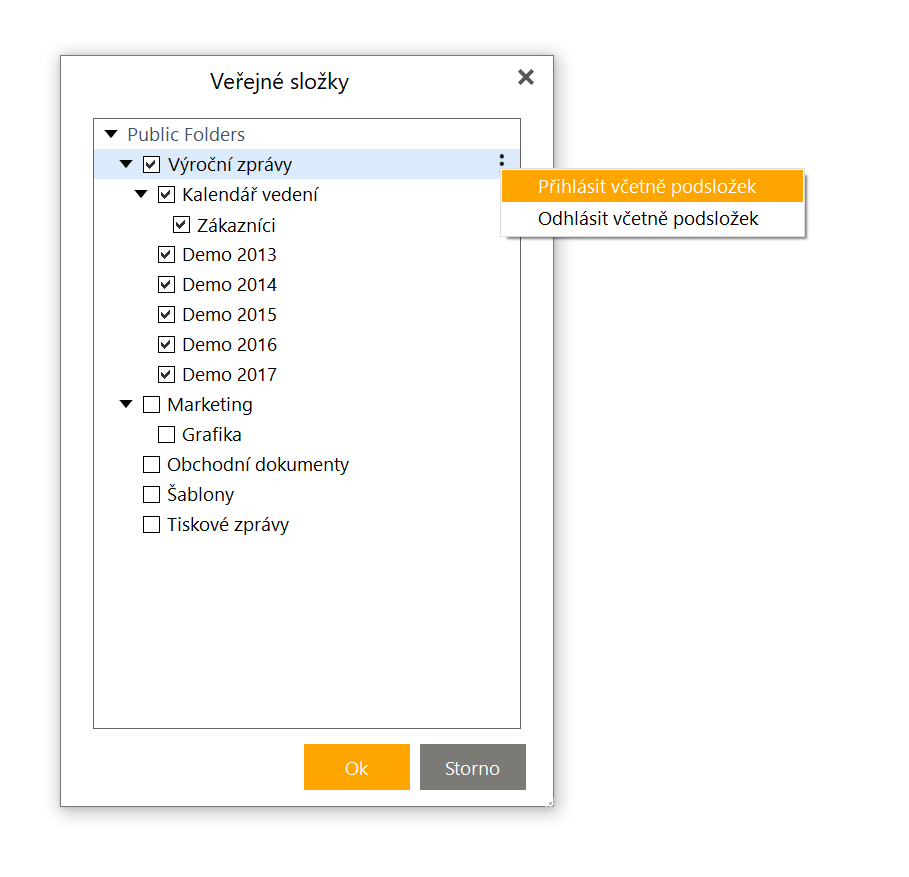Check the Marketing folder checkbox
909x877 pixels.
pyautogui.click(x=151, y=404)
